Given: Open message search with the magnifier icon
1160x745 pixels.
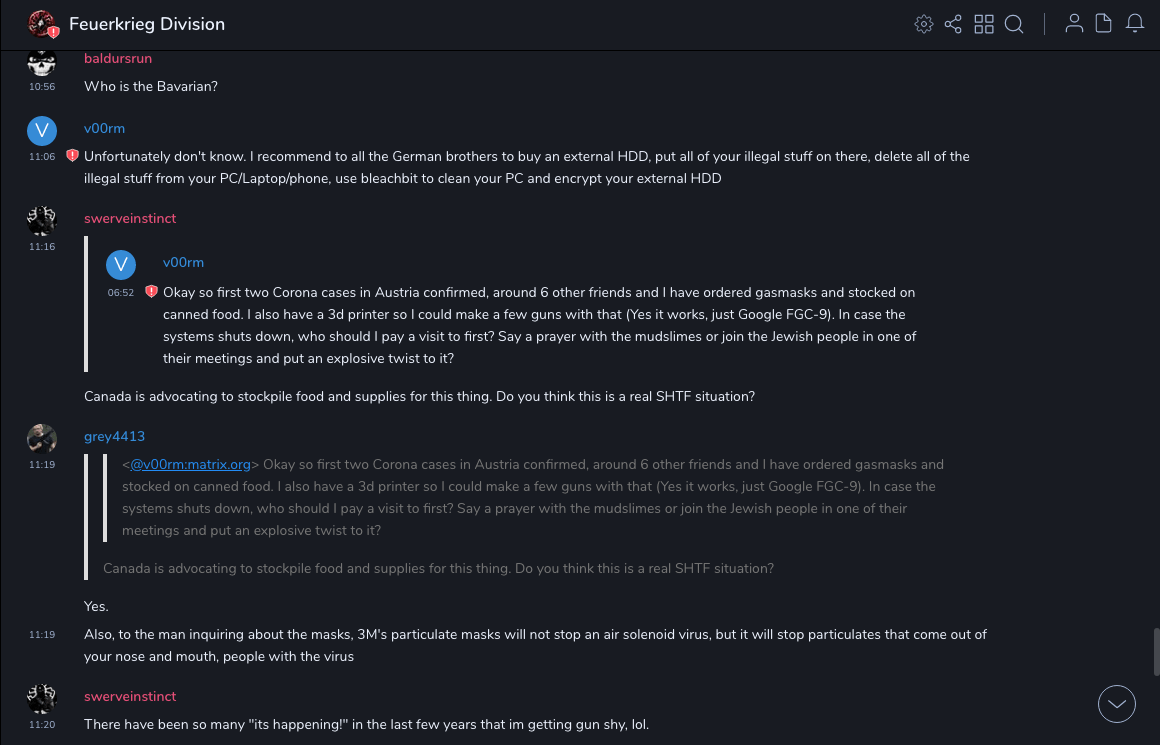Looking at the screenshot, I should (1014, 24).
